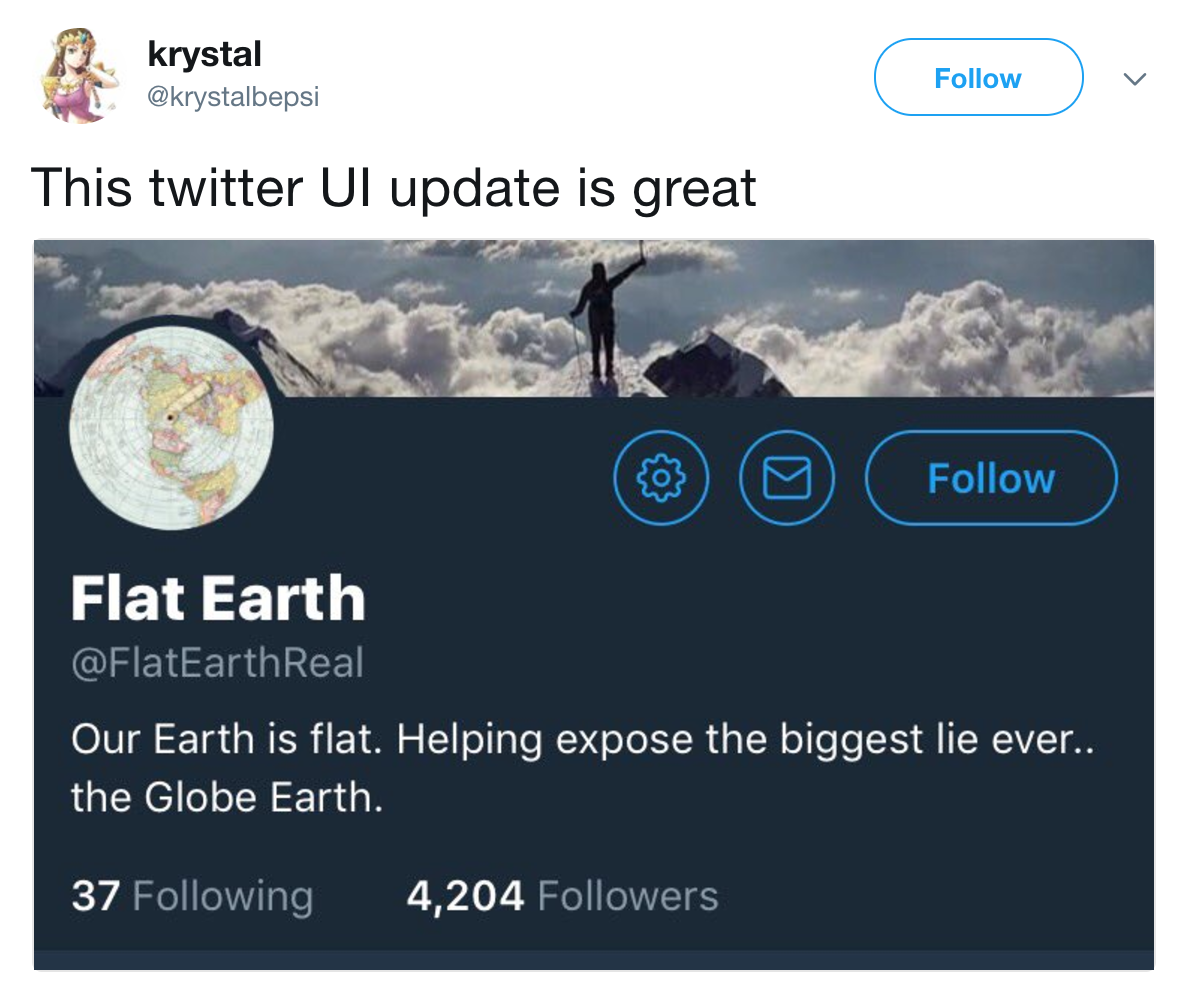Open the @krystalbepsi handle link
1198x992 pixels.
tap(233, 97)
